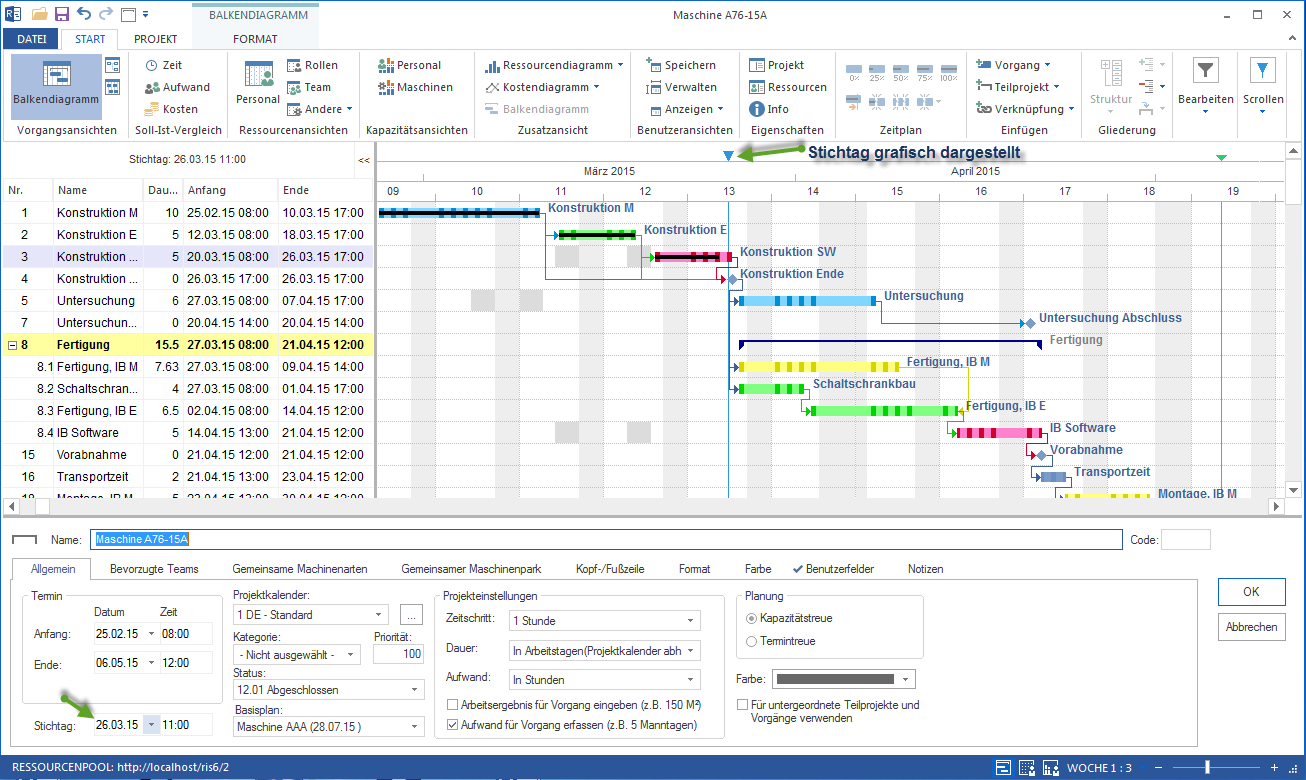Toggle Für untergeordnete Teilprojekte checkbox

(x=743, y=705)
